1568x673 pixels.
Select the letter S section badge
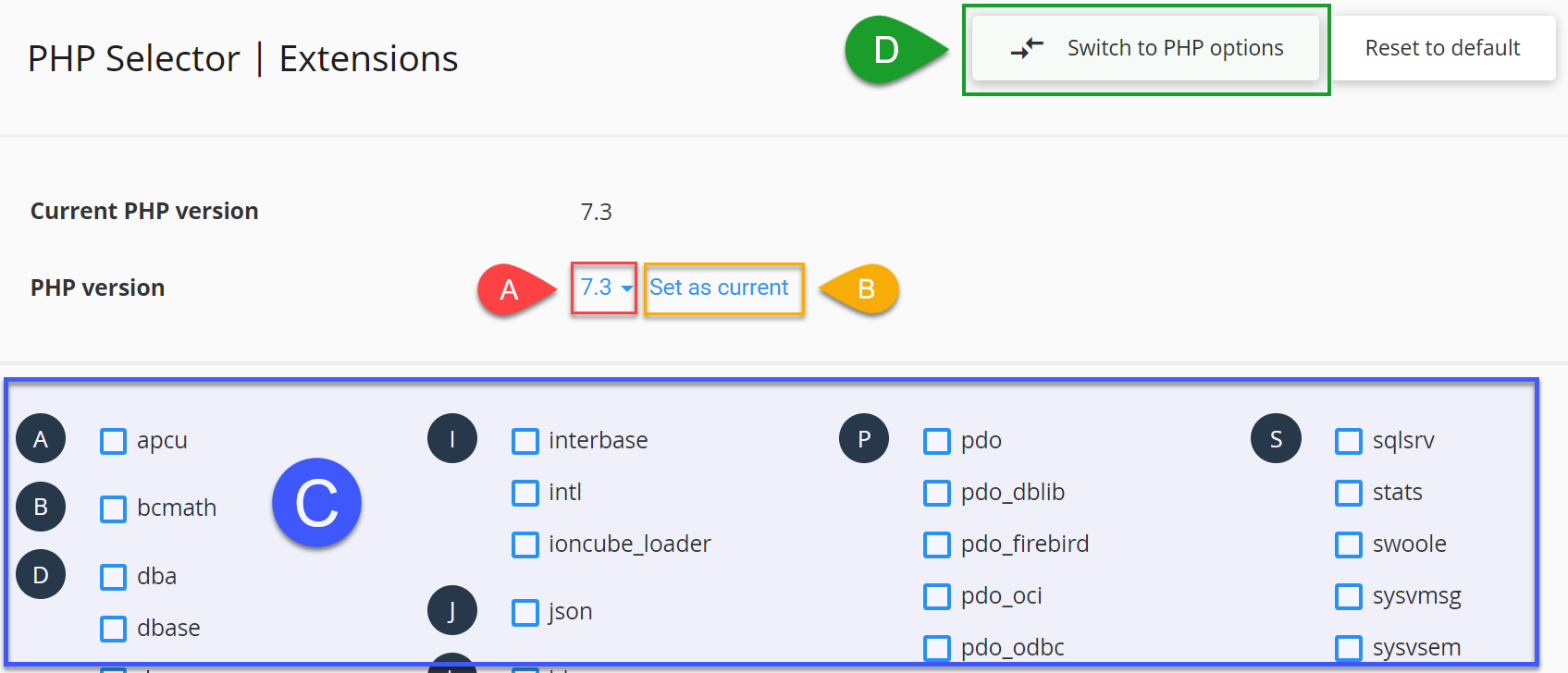[1277, 438]
